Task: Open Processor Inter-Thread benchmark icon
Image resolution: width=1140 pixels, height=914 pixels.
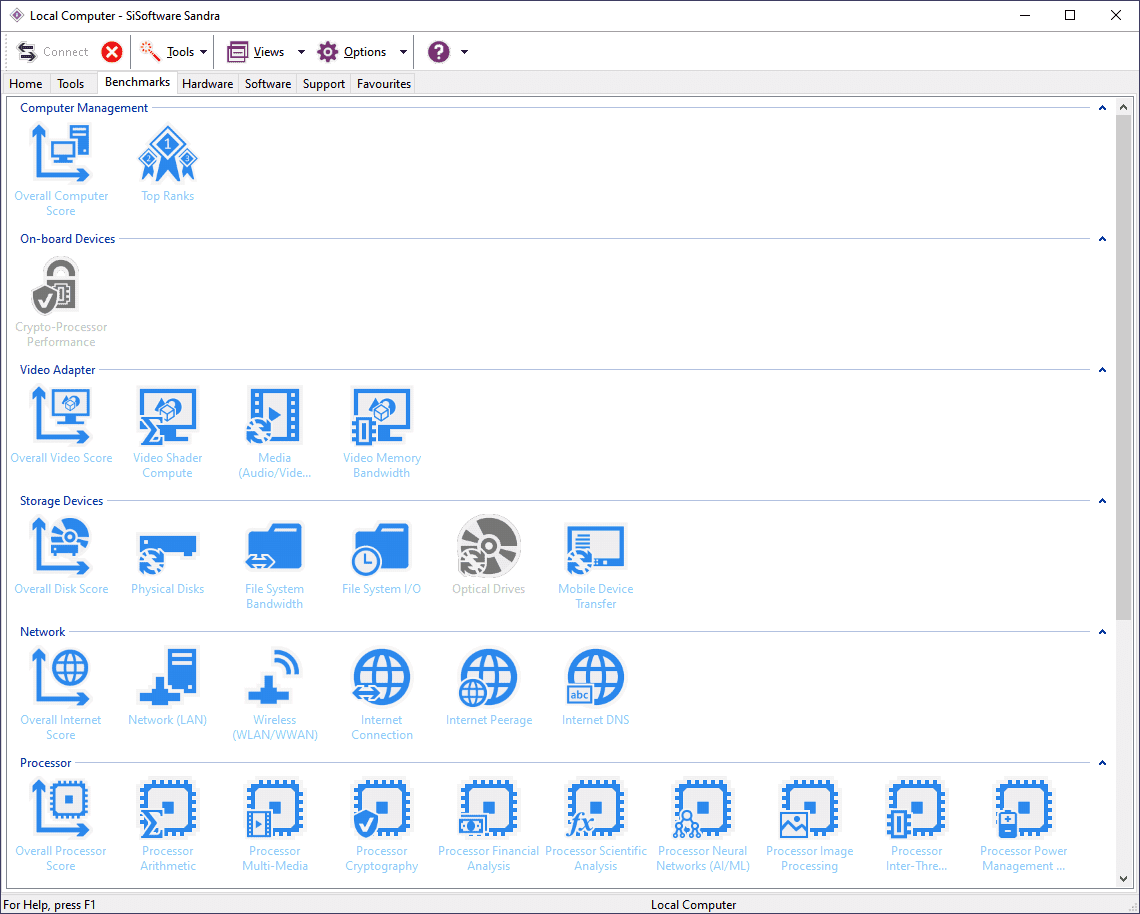Action: tap(916, 825)
